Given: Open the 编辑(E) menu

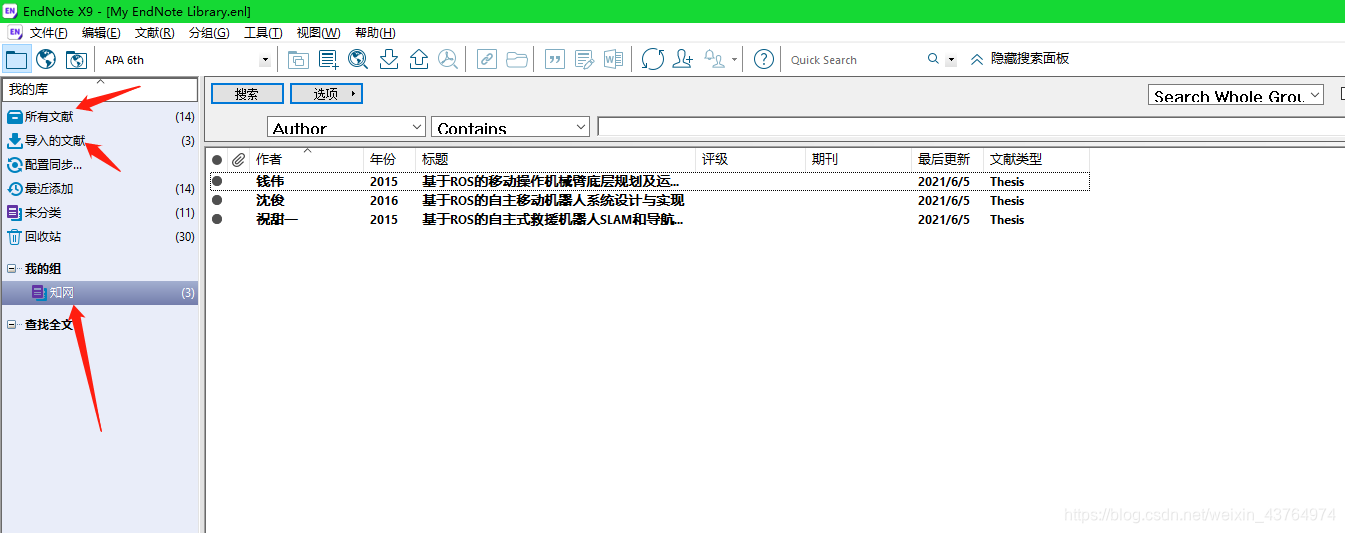Looking at the screenshot, I should point(101,33).
